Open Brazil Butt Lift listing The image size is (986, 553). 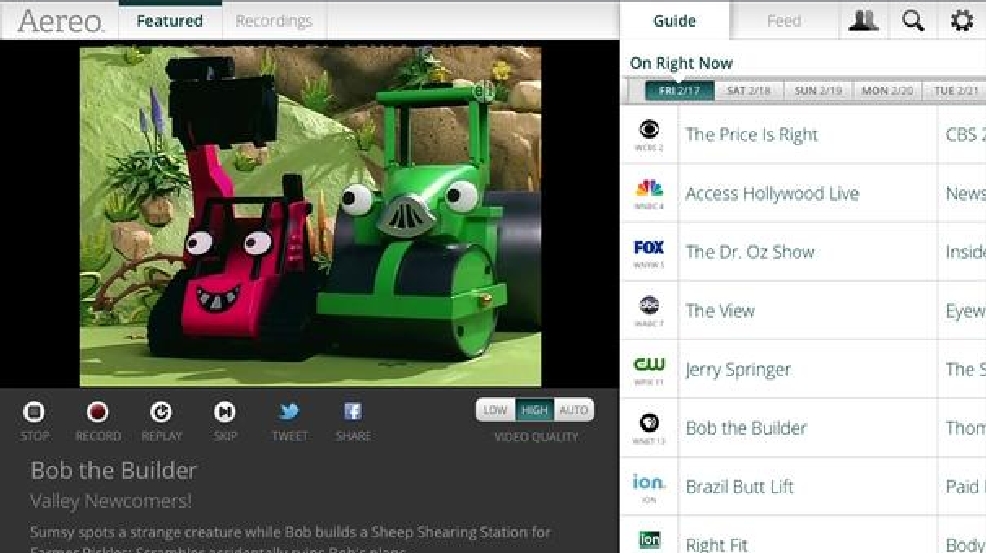pos(807,486)
